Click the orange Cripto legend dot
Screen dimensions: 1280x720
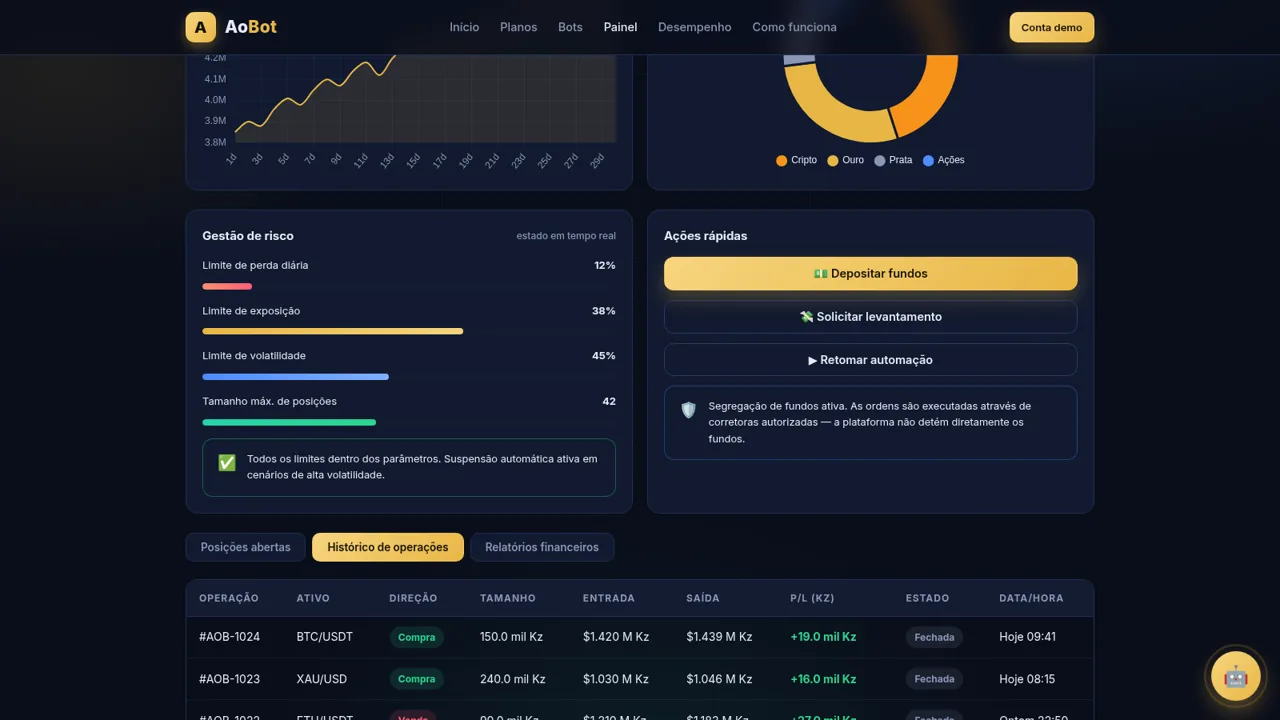coord(782,161)
